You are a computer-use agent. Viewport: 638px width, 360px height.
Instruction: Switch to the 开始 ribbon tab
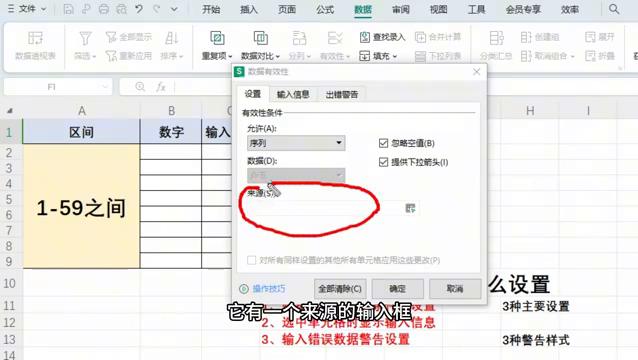(211, 9)
